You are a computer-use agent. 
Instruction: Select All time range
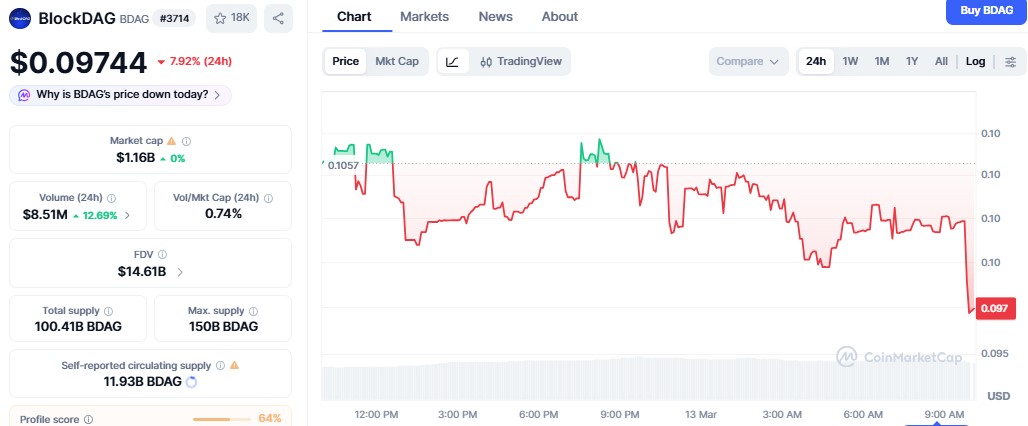pos(941,62)
